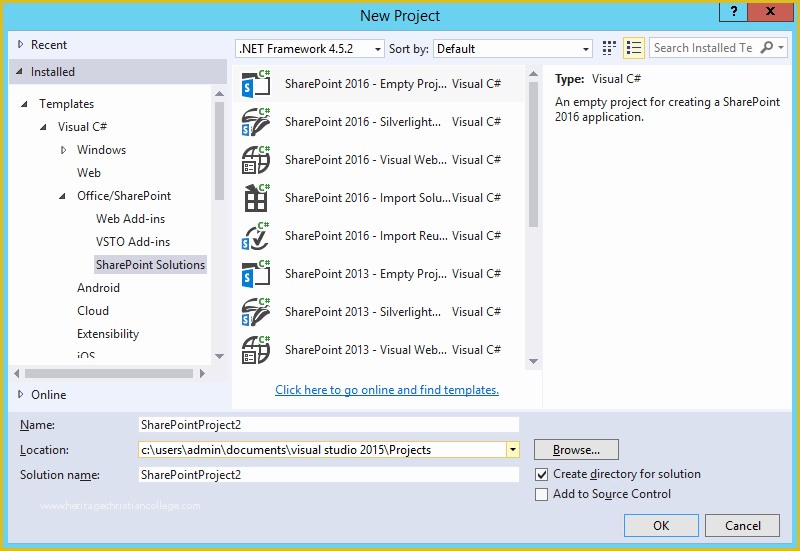
Task: Click tree horizontal scroll left arrow
Action: coord(17,373)
